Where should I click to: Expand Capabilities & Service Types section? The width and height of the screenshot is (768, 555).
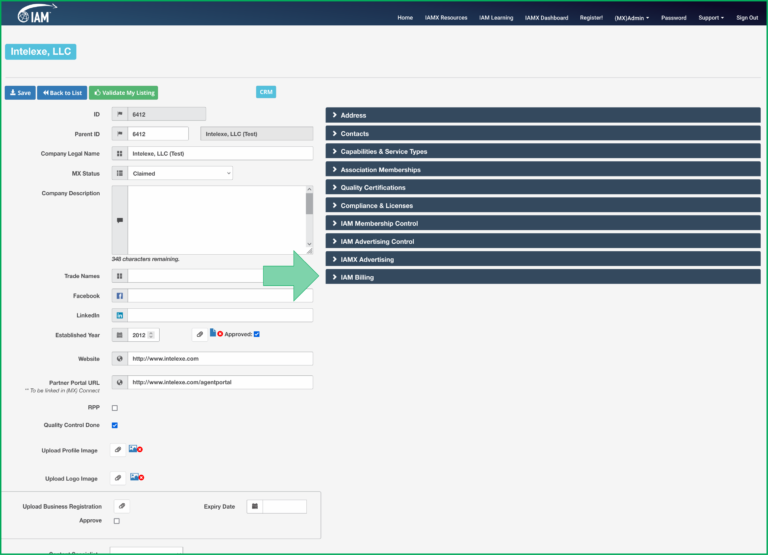tap(543, 151)
